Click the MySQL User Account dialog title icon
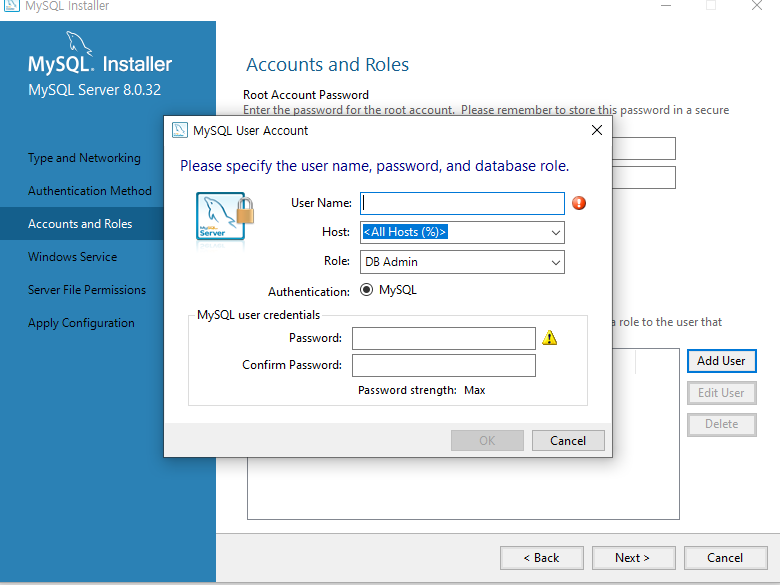Viewport: 780px width, 585px height. pos(180,130)
